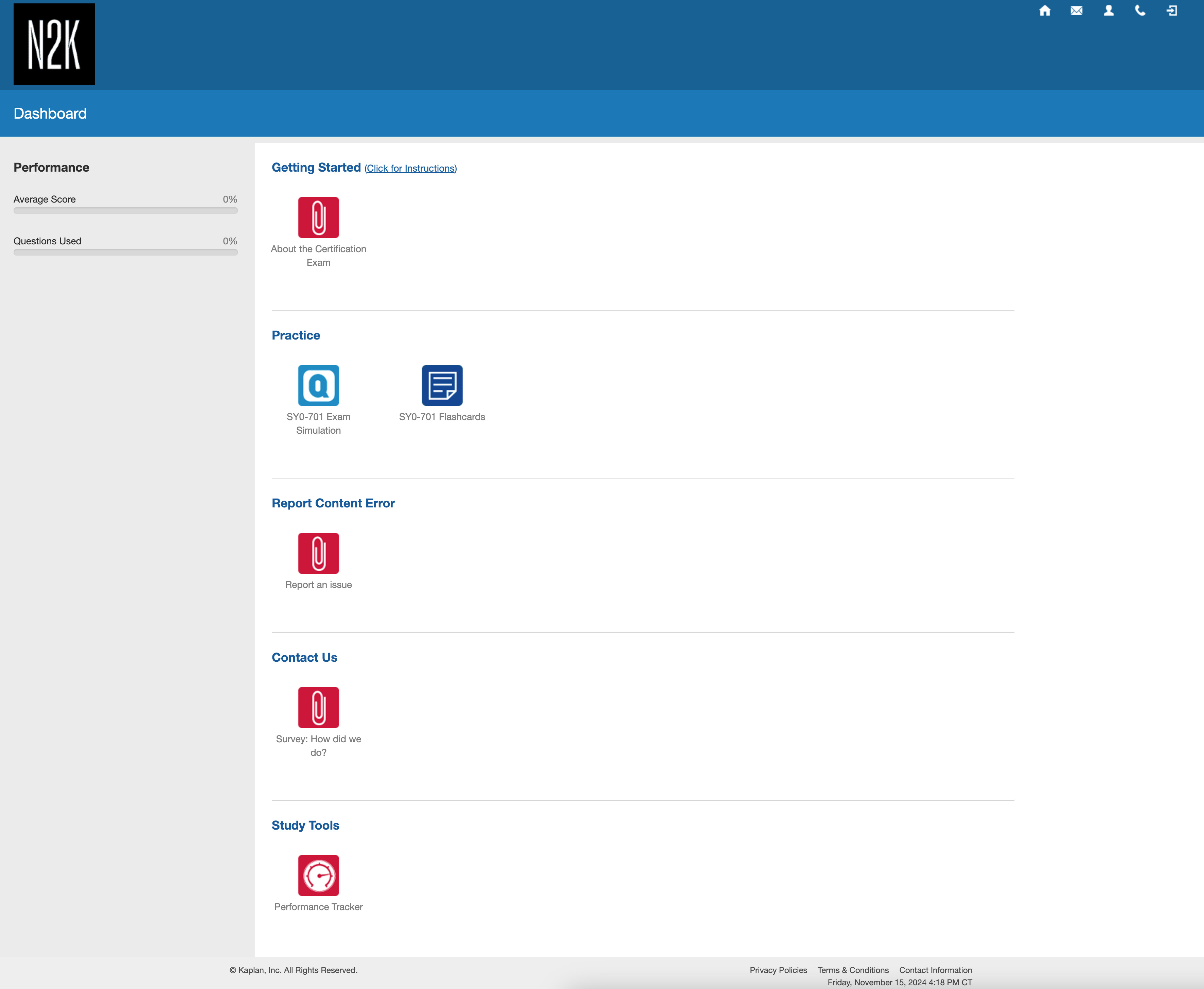Viewport: 1204px width, 989px height.
Task: Click the logout arrow icon
Action: point(1171,11)
